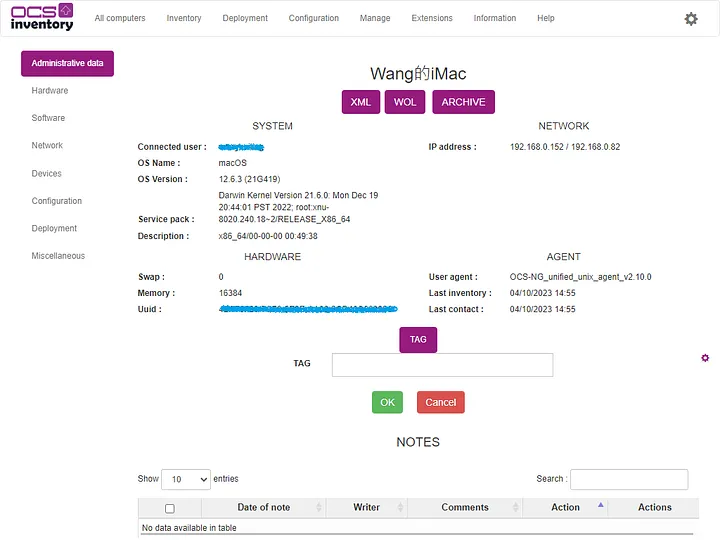Tick the select-all checkbox in notes table
720x540 pixels.
pyautogui.click(x=170, y=508)
